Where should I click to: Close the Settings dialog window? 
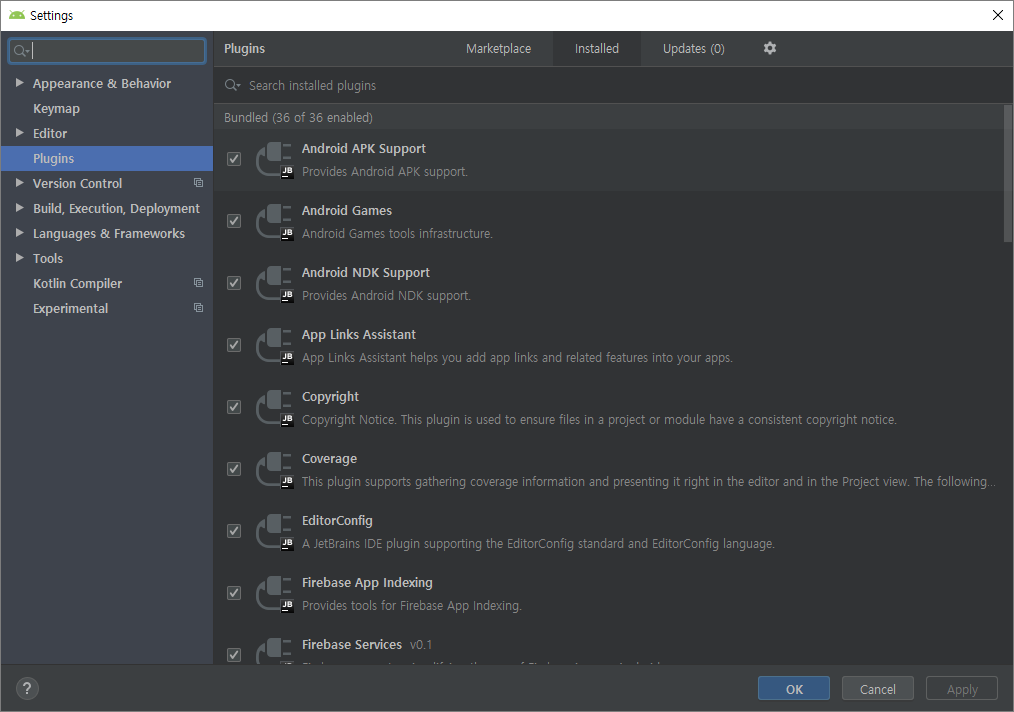click(997, 15)
